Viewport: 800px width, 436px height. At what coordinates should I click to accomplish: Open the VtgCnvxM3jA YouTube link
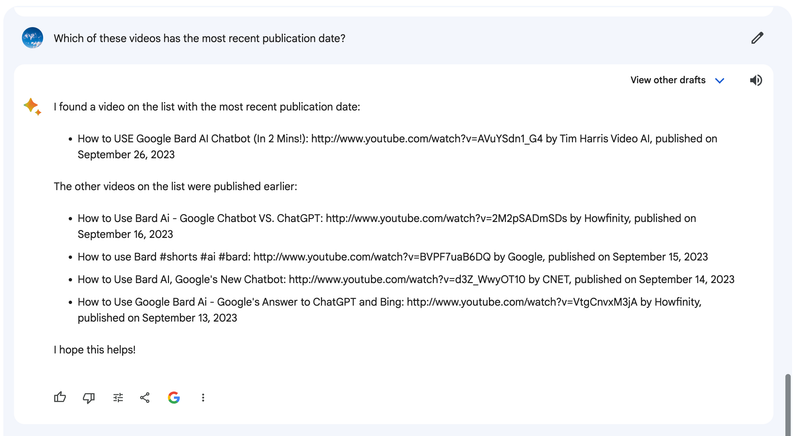click(x=522, y=302)
